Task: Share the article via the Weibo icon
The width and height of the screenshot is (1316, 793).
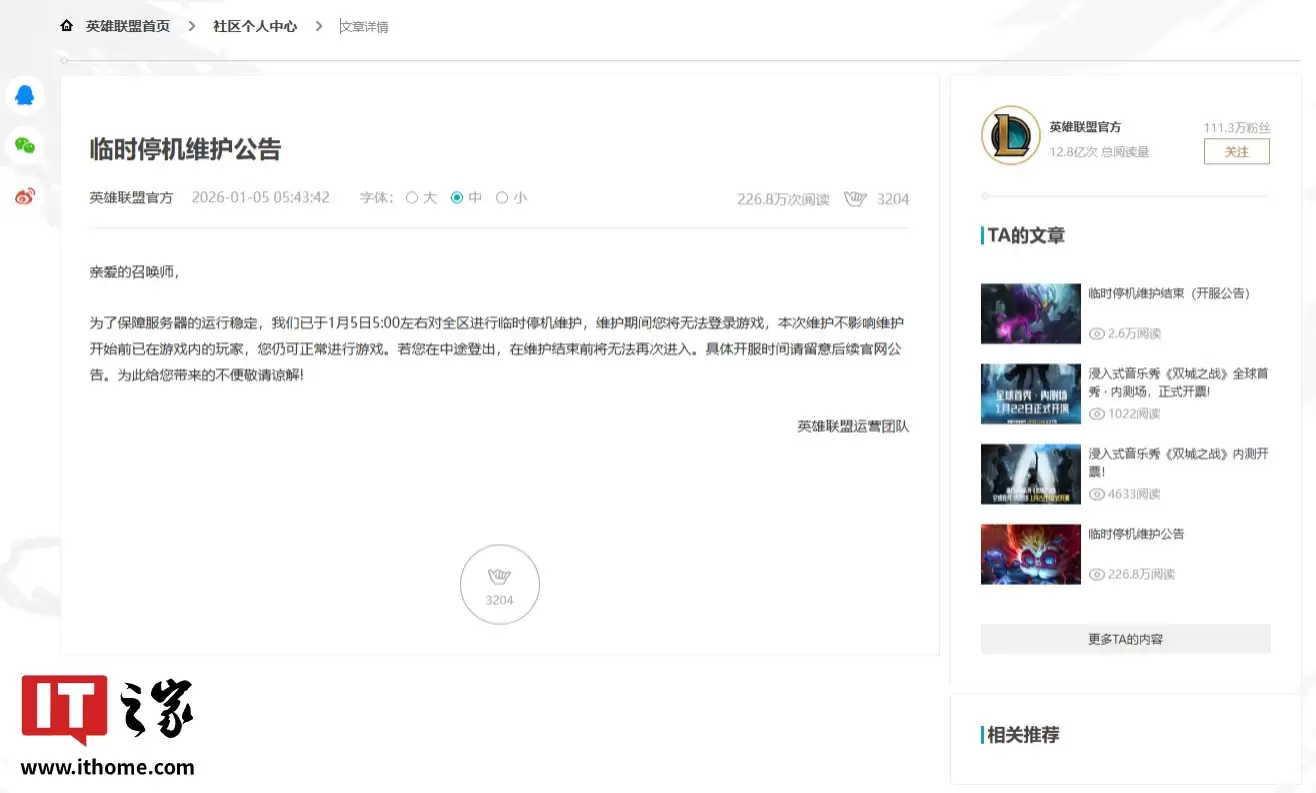Action: coord(23,195)
